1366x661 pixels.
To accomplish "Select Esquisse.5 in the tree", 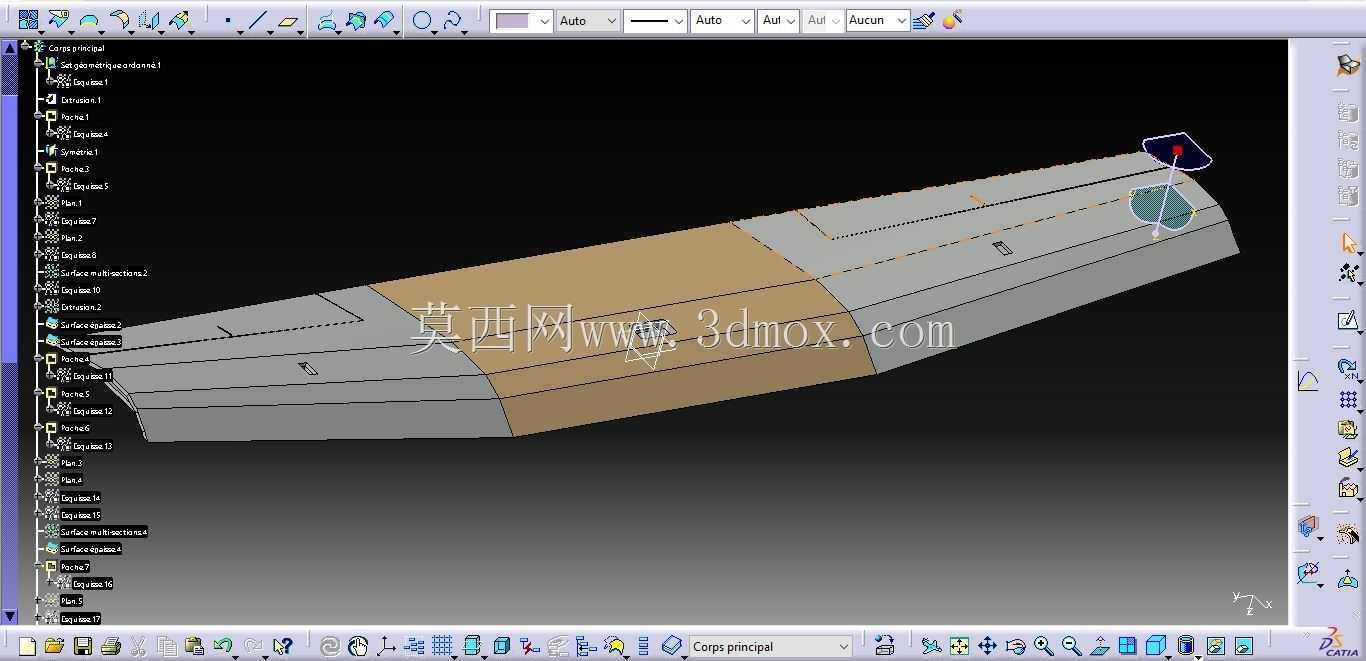I will [x=90, y=186].
